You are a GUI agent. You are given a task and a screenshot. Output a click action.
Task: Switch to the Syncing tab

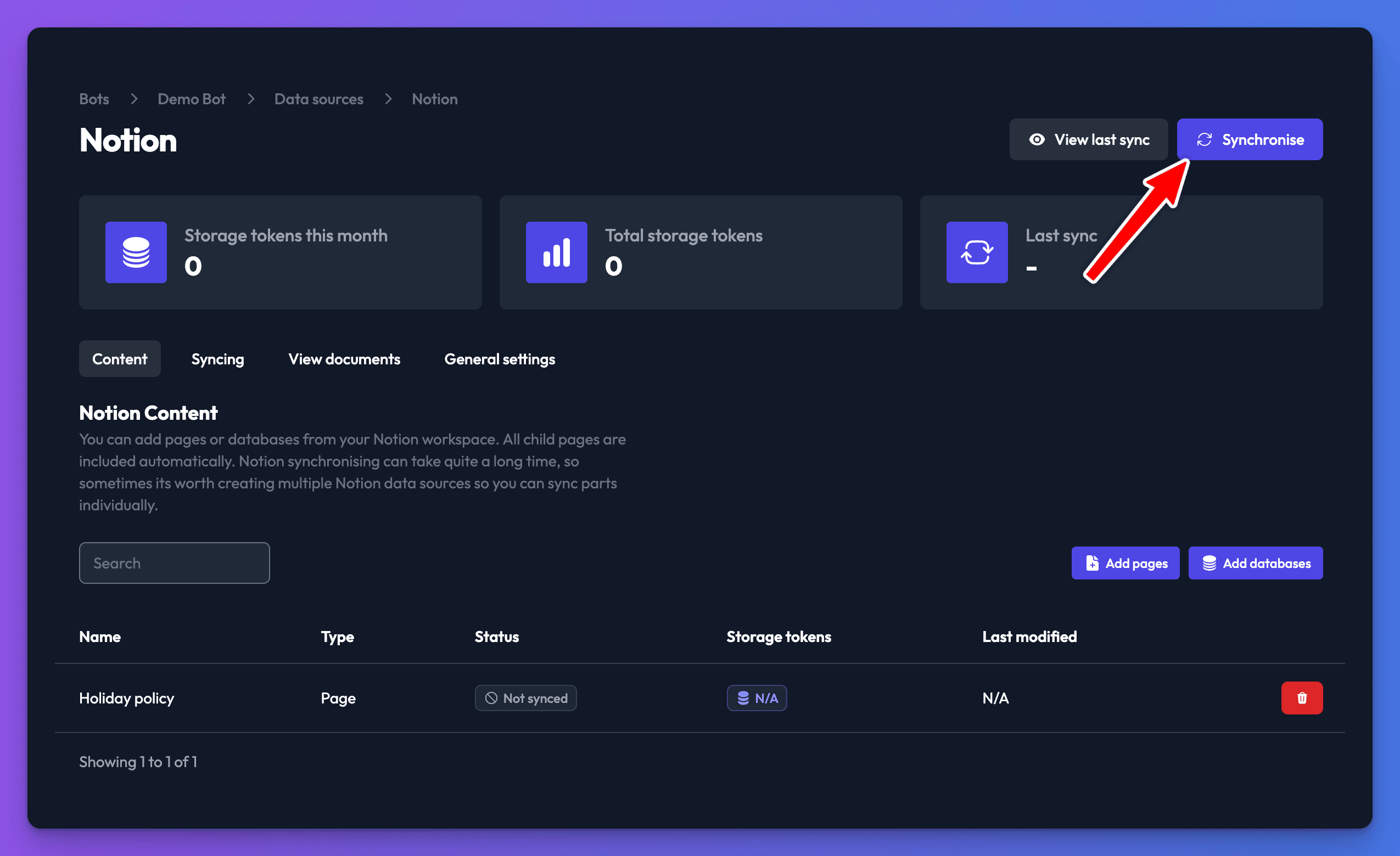(217, 359)
